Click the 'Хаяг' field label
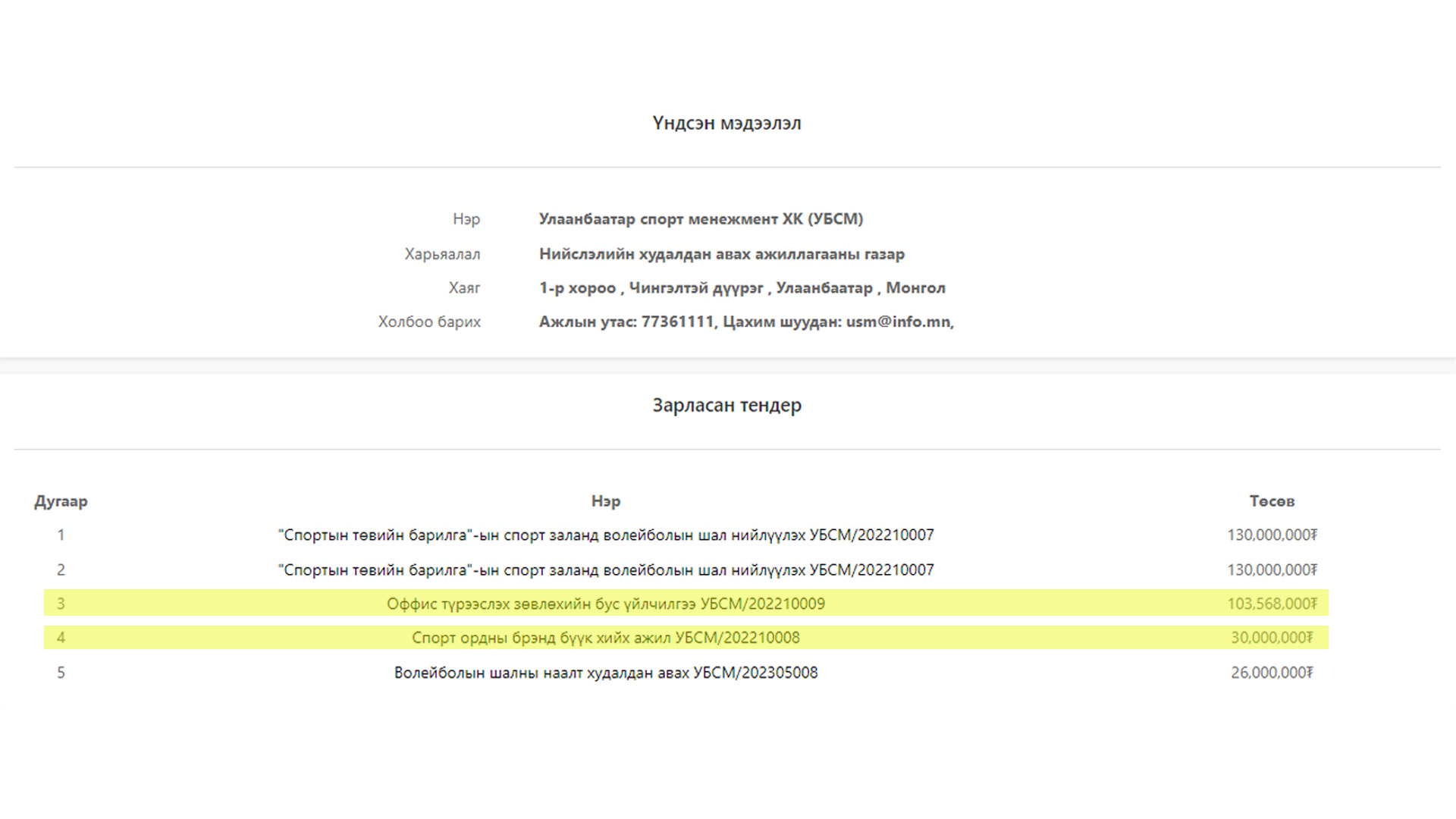This screenshot has width=1456, height=819. (464, 288)
